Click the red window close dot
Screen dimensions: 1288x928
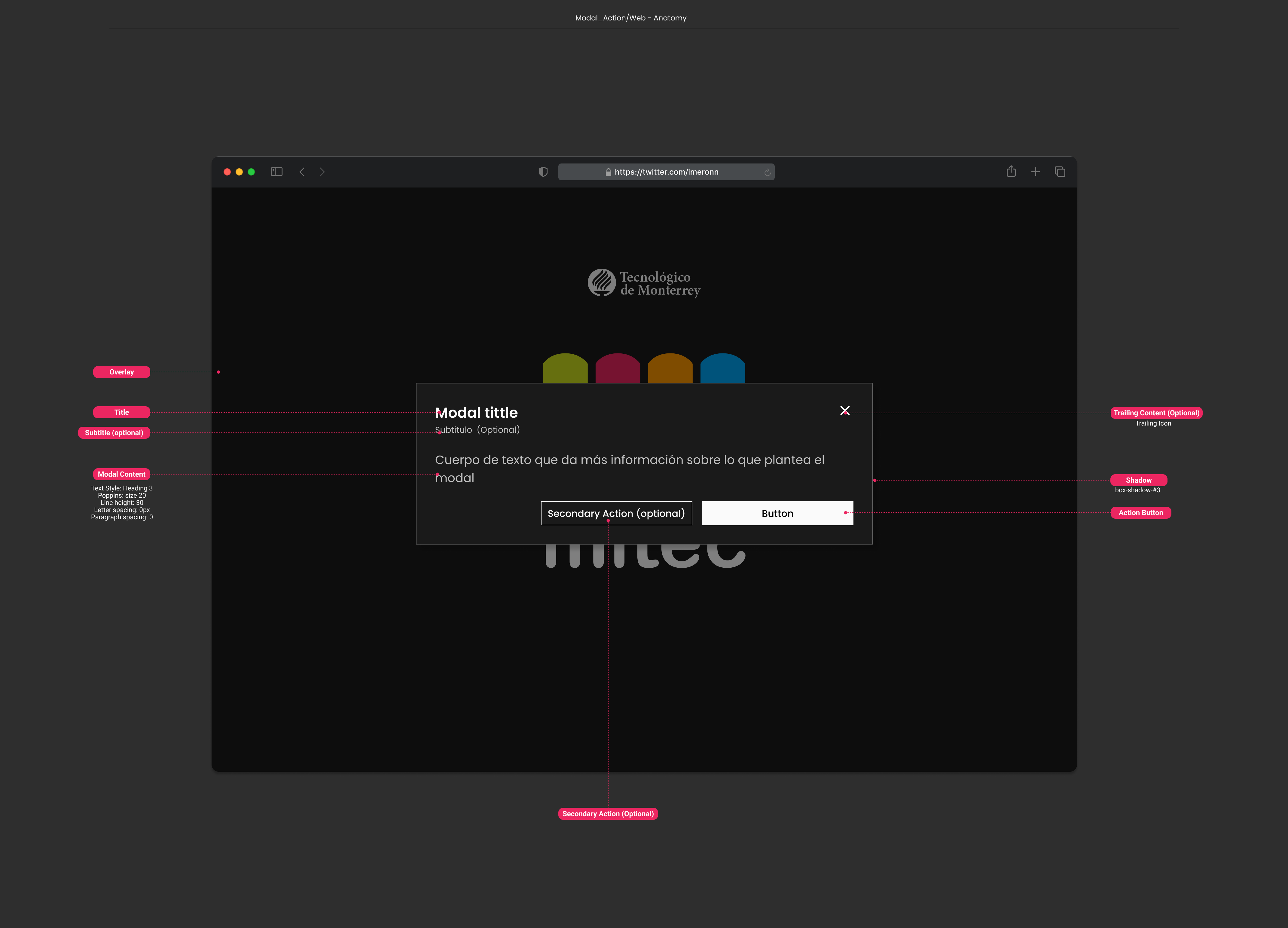click(x=227, y=172)
